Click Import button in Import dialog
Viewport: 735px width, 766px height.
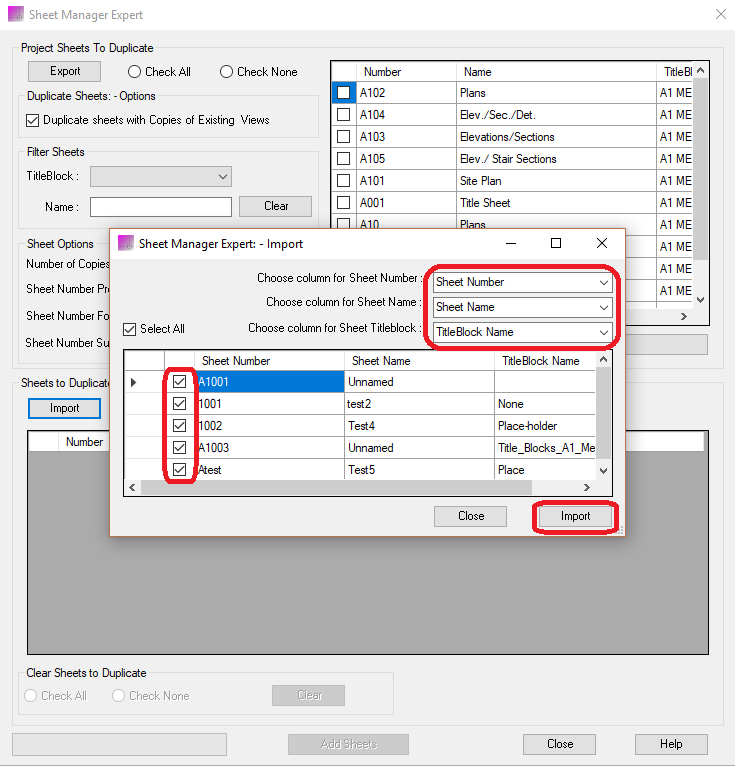(x=575, y=516)
